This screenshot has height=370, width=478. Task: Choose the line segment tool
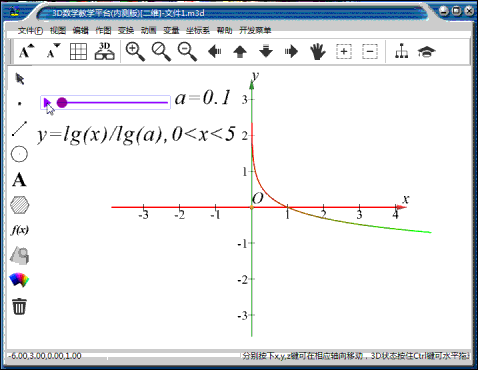pyautogui.click(x=19, y=129)
